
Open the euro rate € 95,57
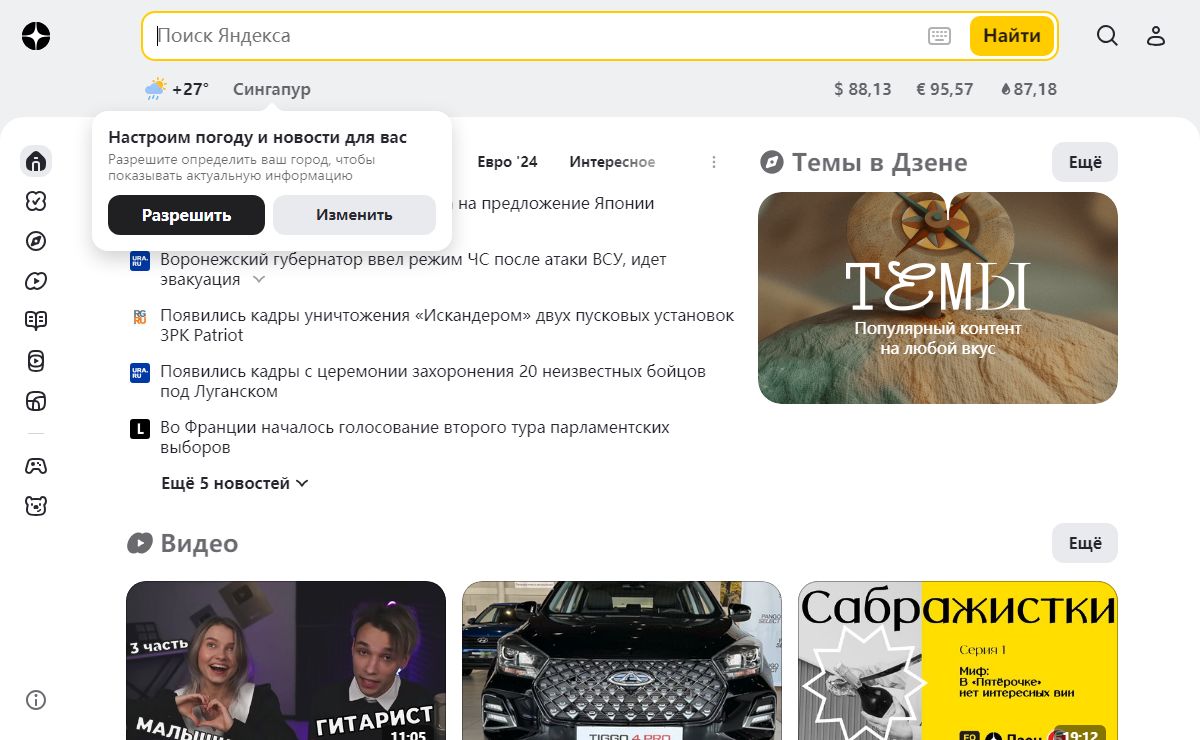(x=945, y=89)
